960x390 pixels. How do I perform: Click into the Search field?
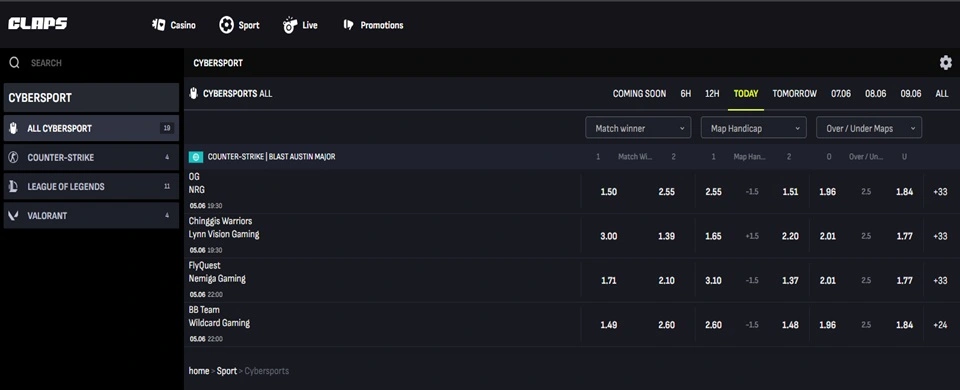coord(91,62)
